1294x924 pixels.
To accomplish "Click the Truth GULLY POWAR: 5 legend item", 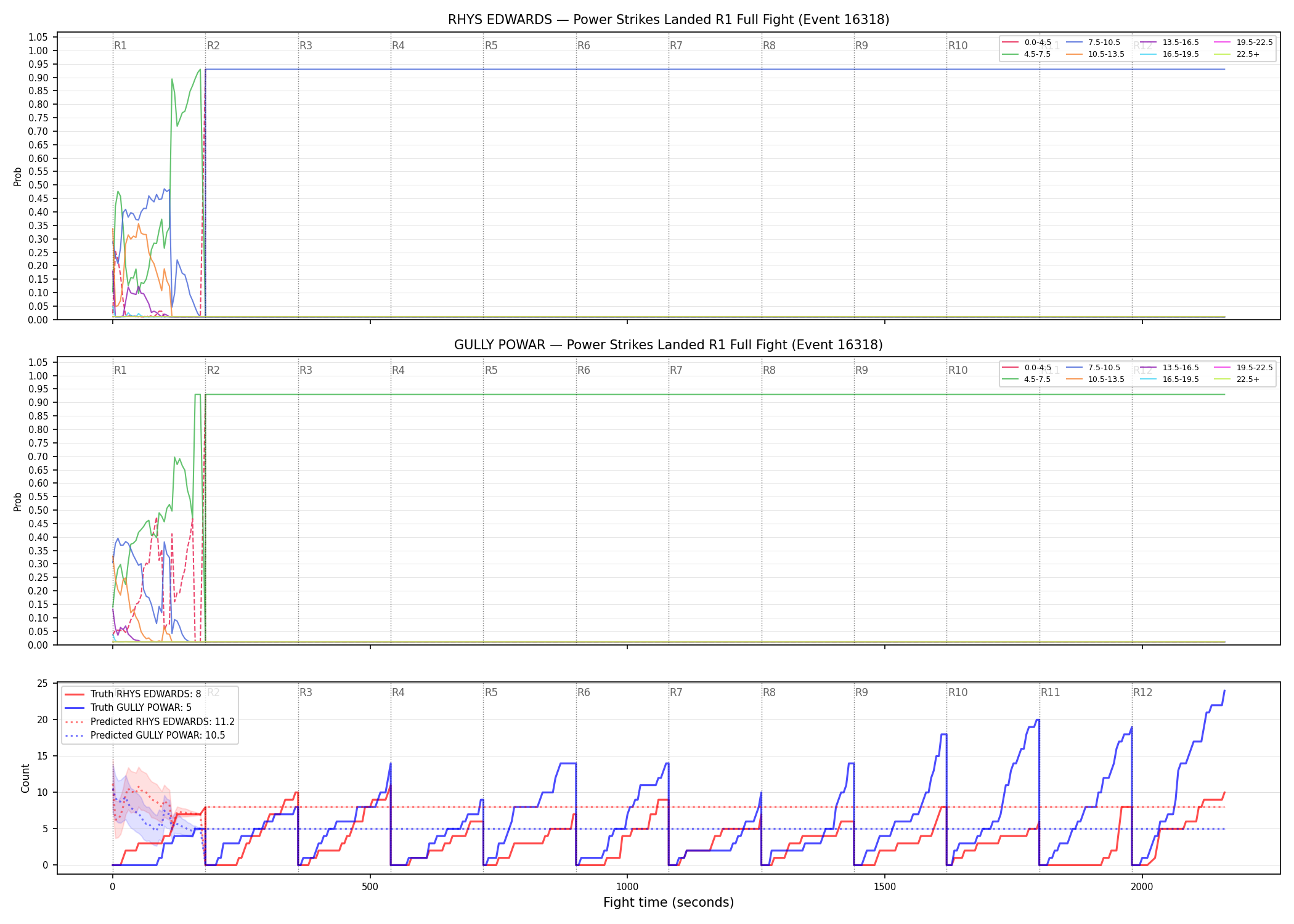I will 128,708.
